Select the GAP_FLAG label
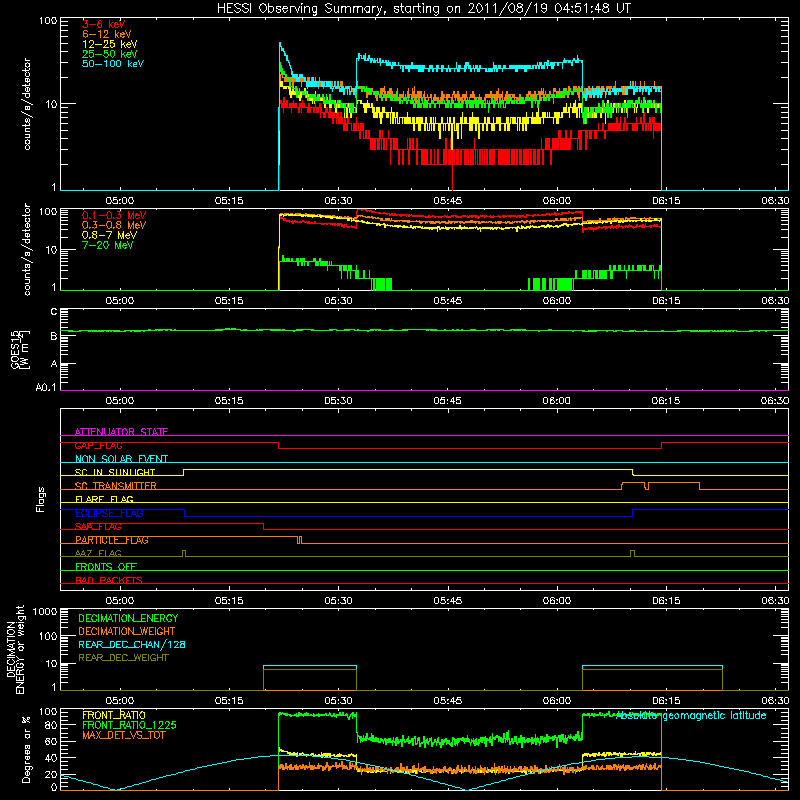The image size is (800, 800). (98, 445)
